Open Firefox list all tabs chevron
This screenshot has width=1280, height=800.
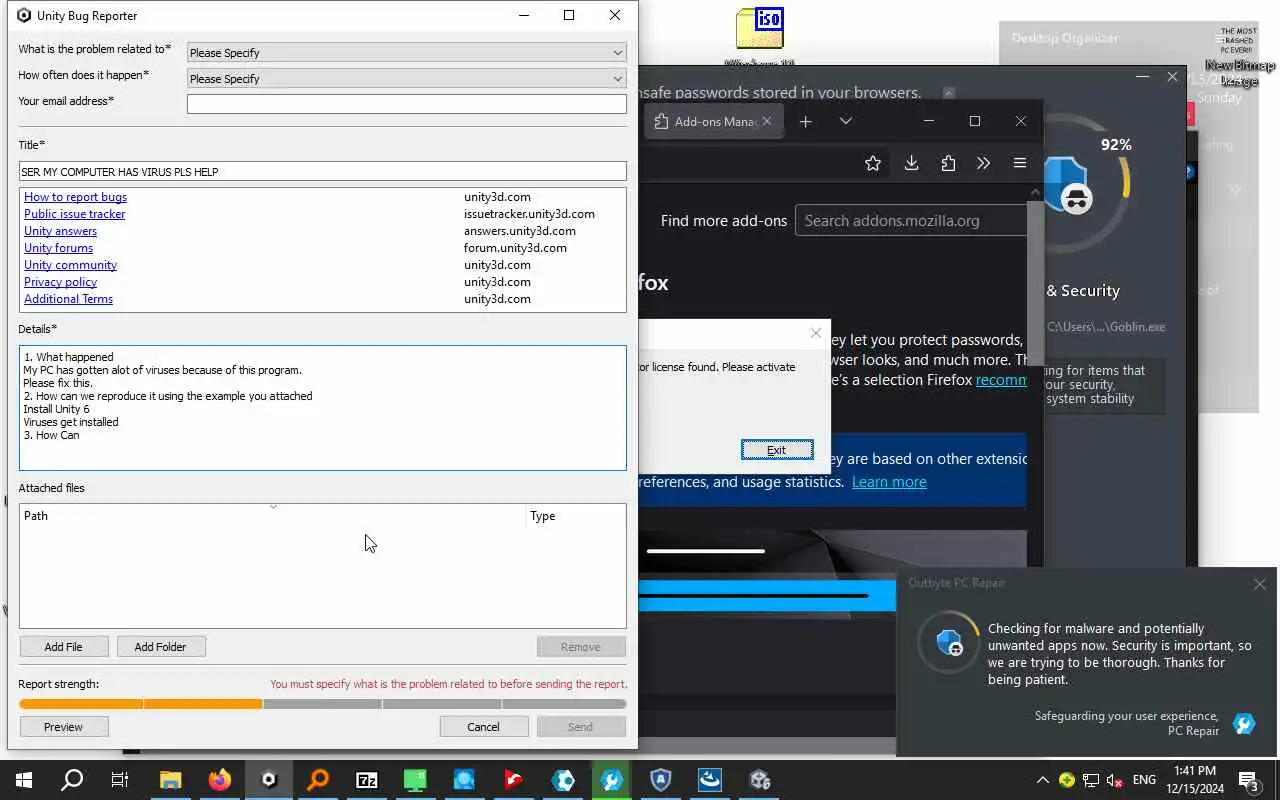[x=845, y=121]
